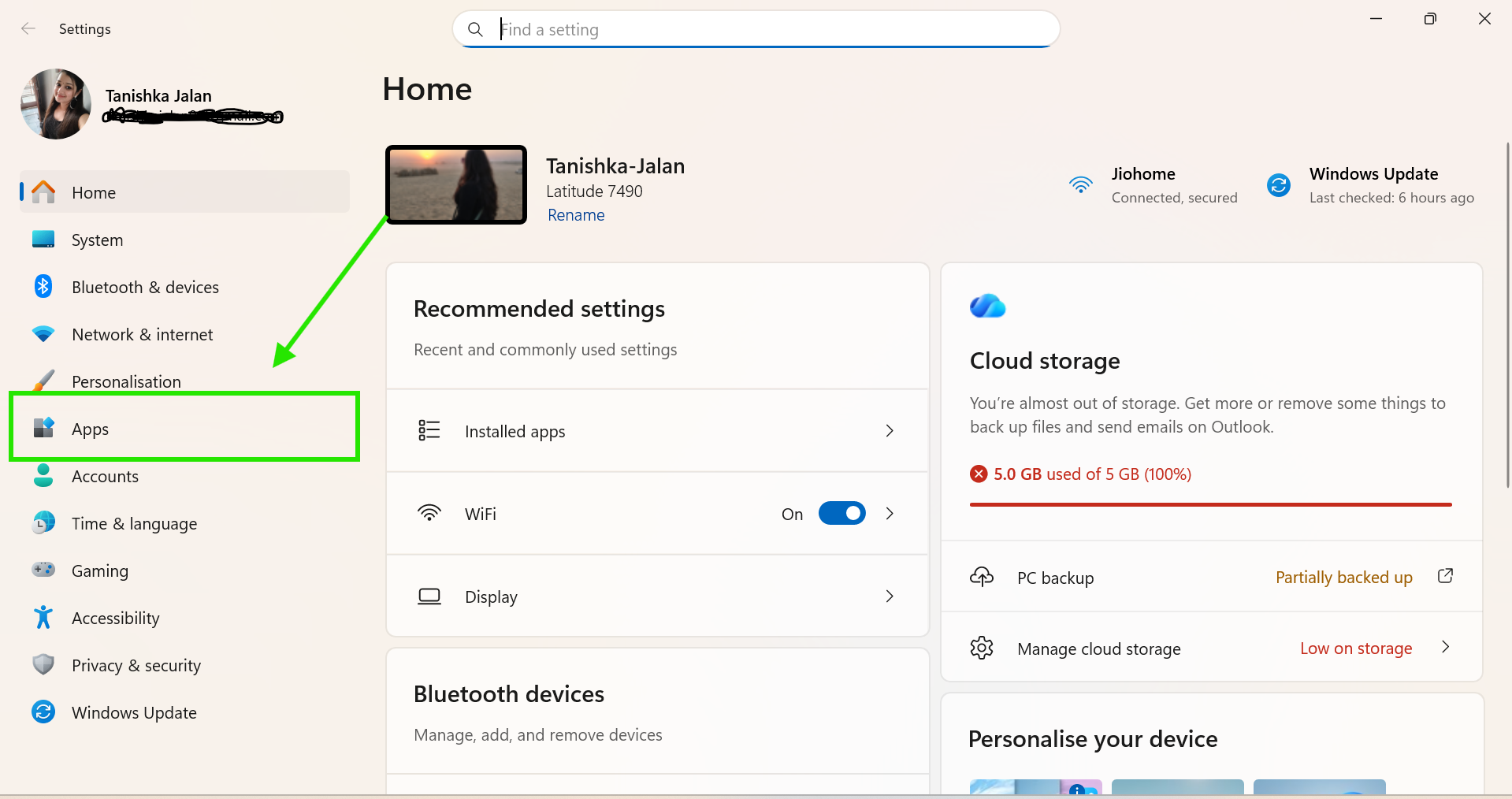Click the '5.0 GB used of 5 GB' text

[x=1092, y=474]
